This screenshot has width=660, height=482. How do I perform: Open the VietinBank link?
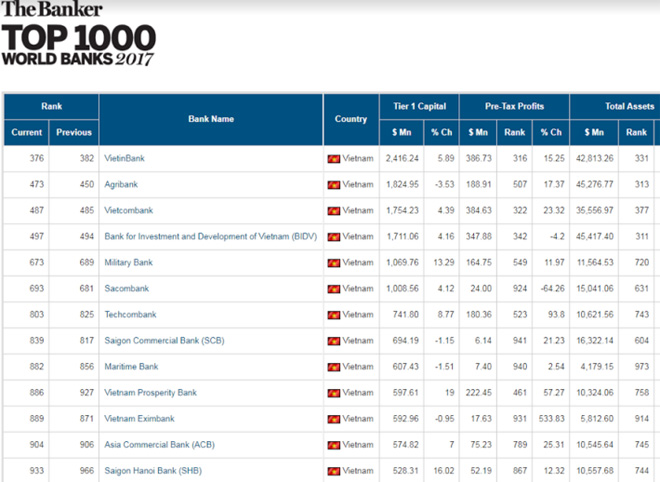(124, 158)
